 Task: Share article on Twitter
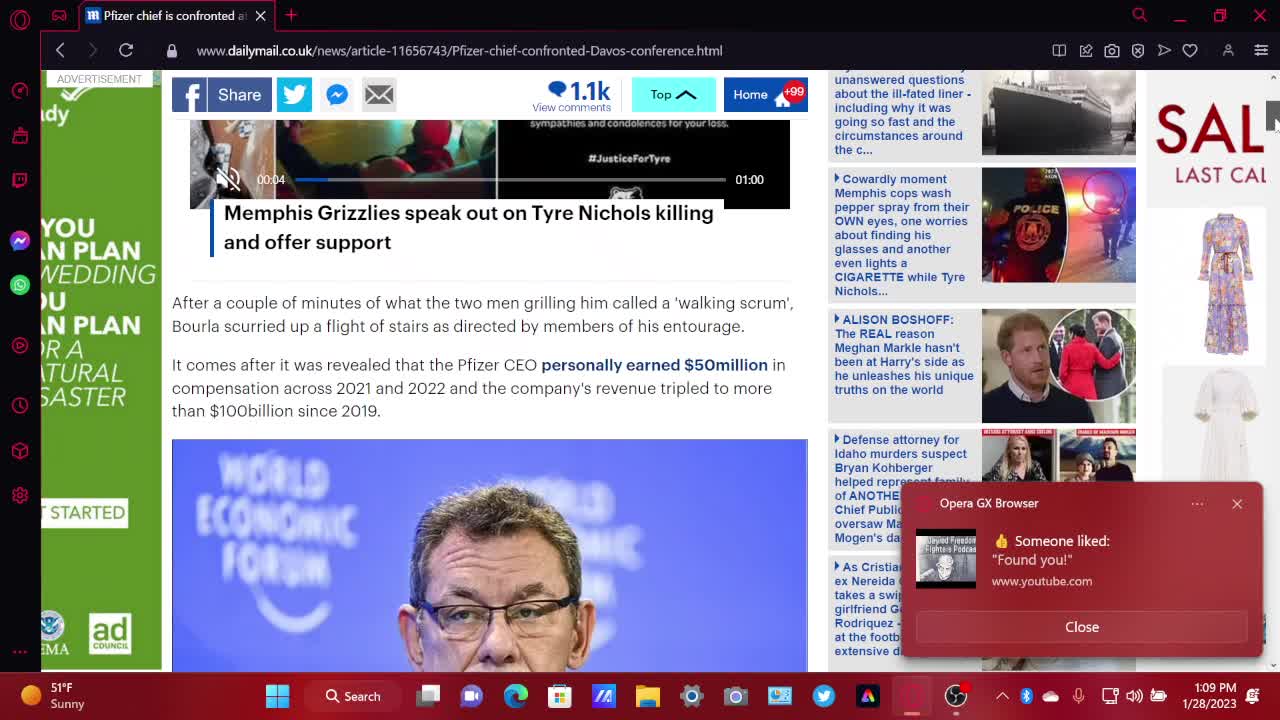point(294,95)
